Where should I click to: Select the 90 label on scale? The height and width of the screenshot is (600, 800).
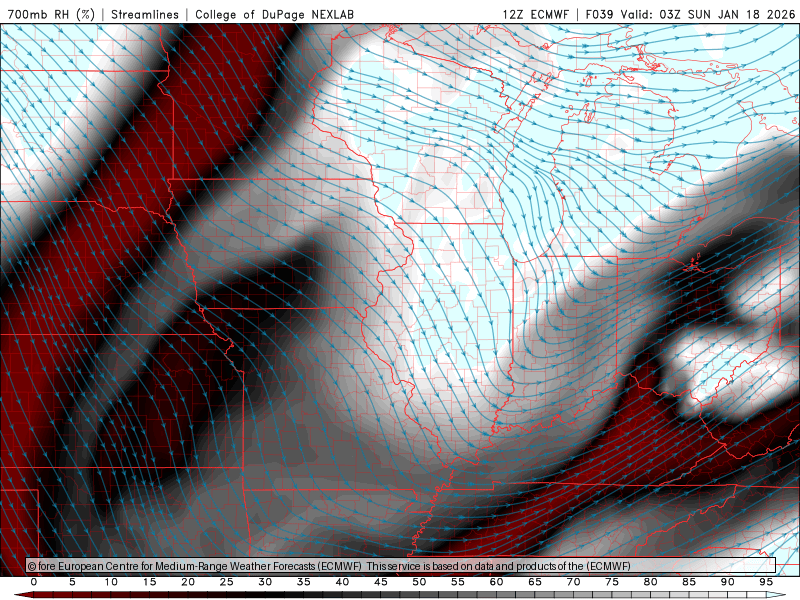tap(728, 582)
